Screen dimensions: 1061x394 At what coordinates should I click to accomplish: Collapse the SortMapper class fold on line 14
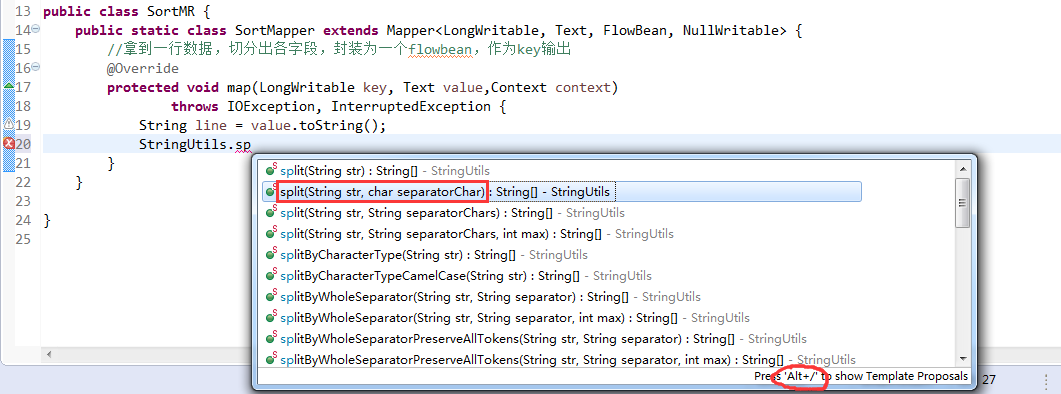pyautogui.click(x=36, y=29)
